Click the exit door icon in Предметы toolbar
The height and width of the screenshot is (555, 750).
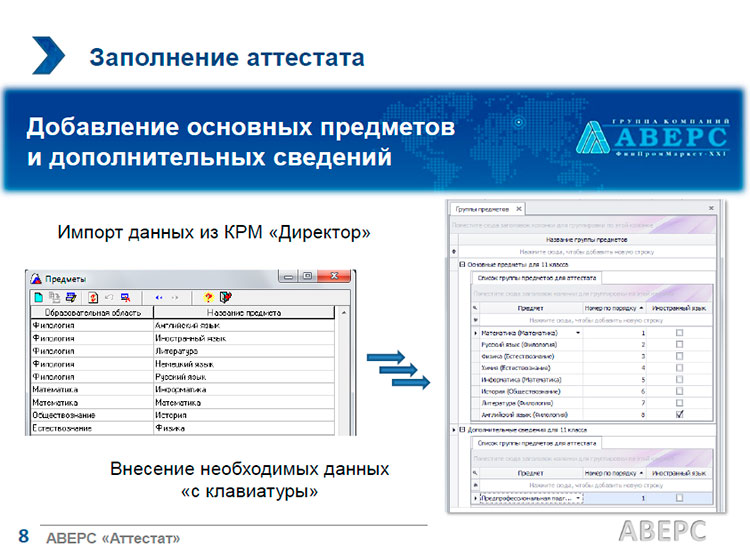[x=225, y=298]
